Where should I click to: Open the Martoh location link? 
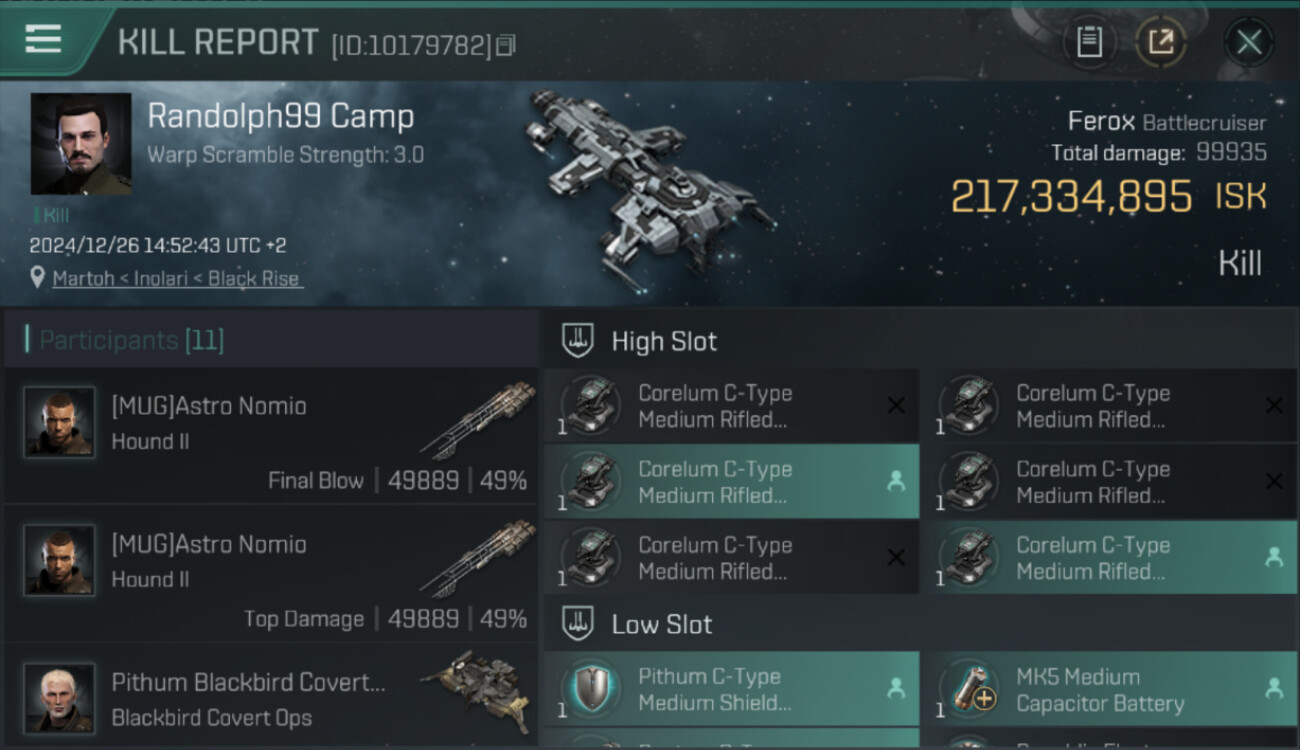(176, 279)
